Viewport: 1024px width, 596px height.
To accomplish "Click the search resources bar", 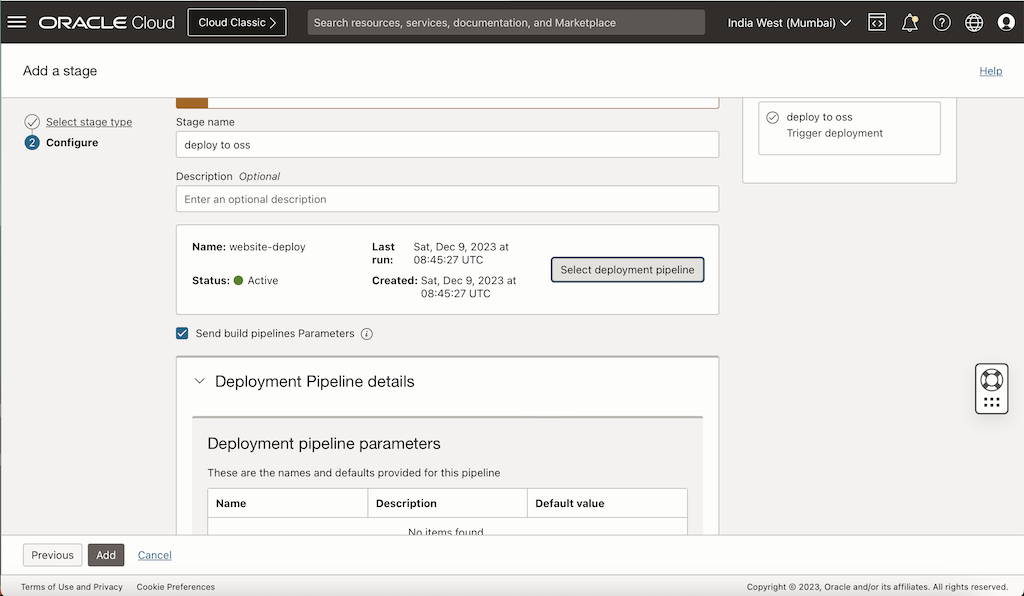I will (506, 23).
